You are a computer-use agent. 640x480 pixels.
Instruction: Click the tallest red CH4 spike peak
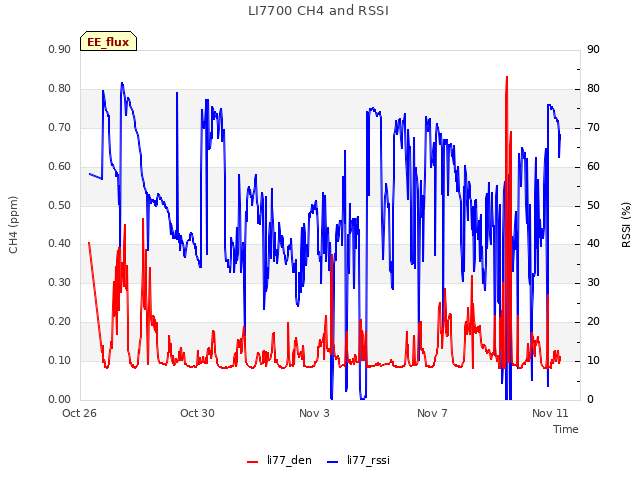coord(507,77)
